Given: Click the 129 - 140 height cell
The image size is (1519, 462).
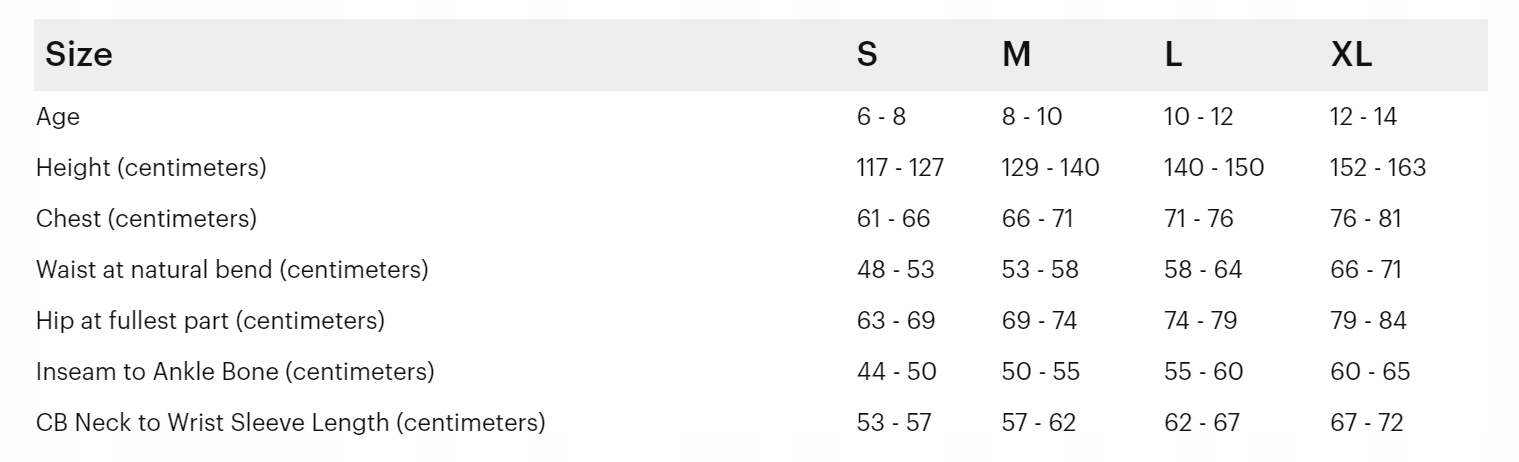Looking at the screenshot, I should (x=1050, y=167).
